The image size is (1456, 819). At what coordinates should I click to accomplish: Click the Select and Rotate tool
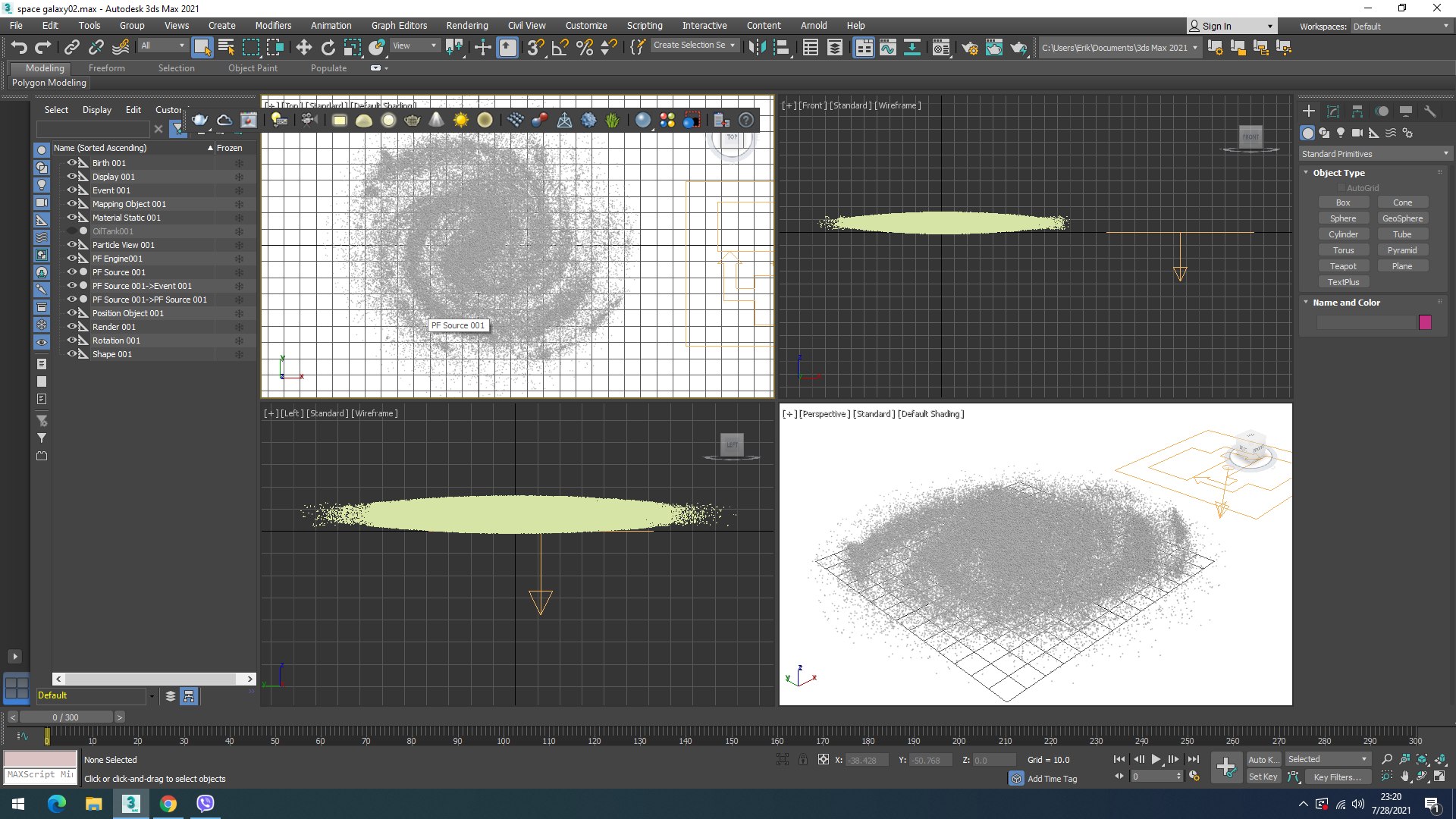point(328,48)
